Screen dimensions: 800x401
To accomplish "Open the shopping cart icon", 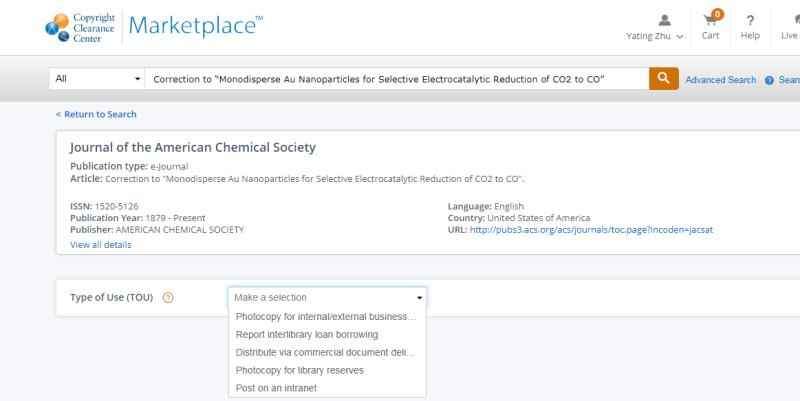I will click(711, 20).
